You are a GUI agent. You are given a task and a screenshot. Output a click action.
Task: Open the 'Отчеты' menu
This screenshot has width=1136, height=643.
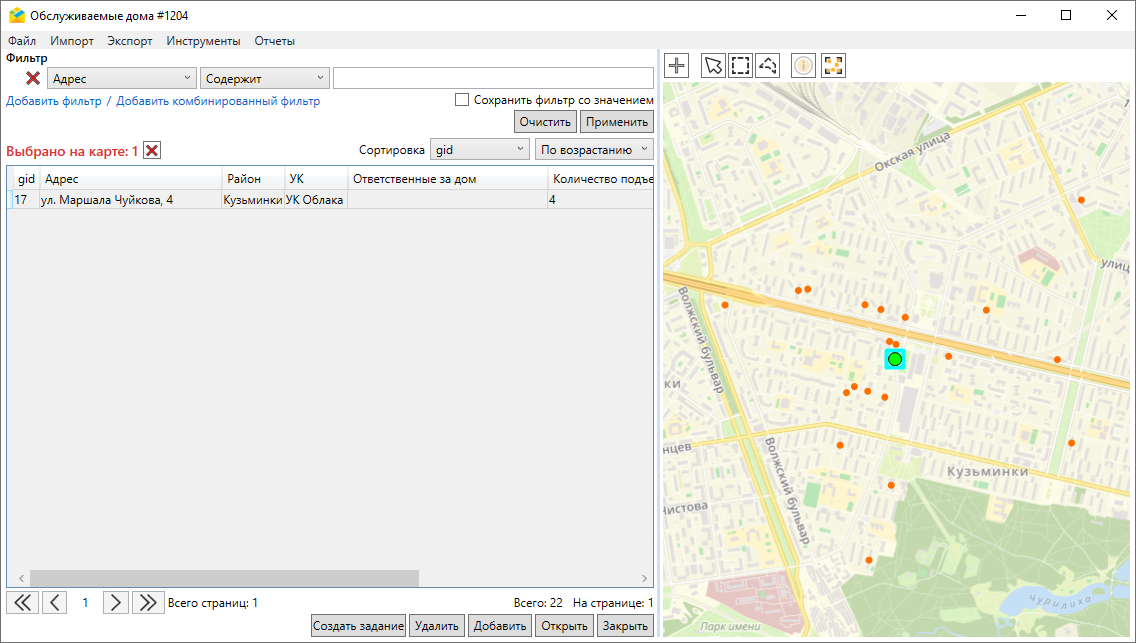(x=274, y=41)
